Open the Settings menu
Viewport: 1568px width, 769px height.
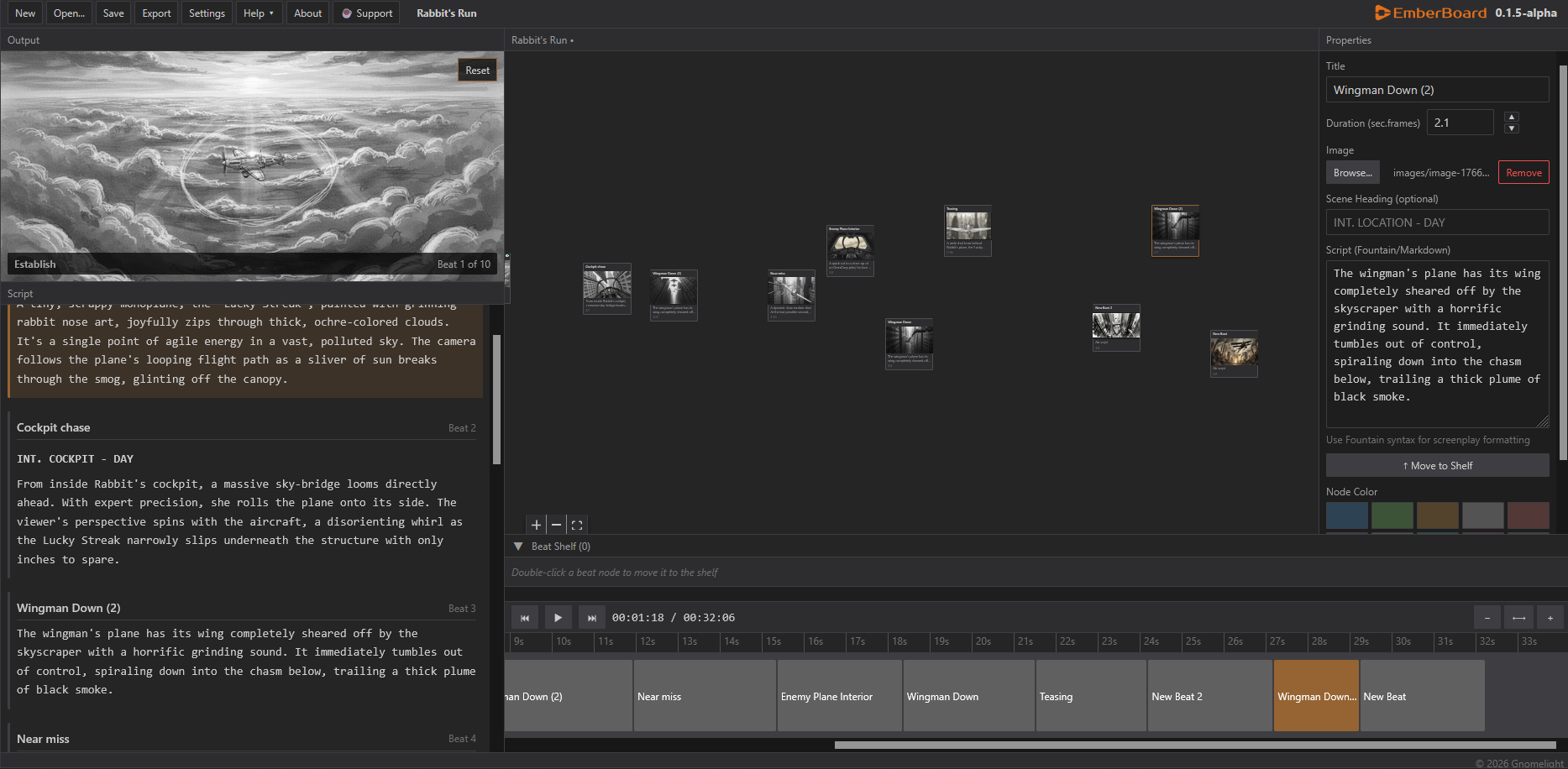click(207, 13)
